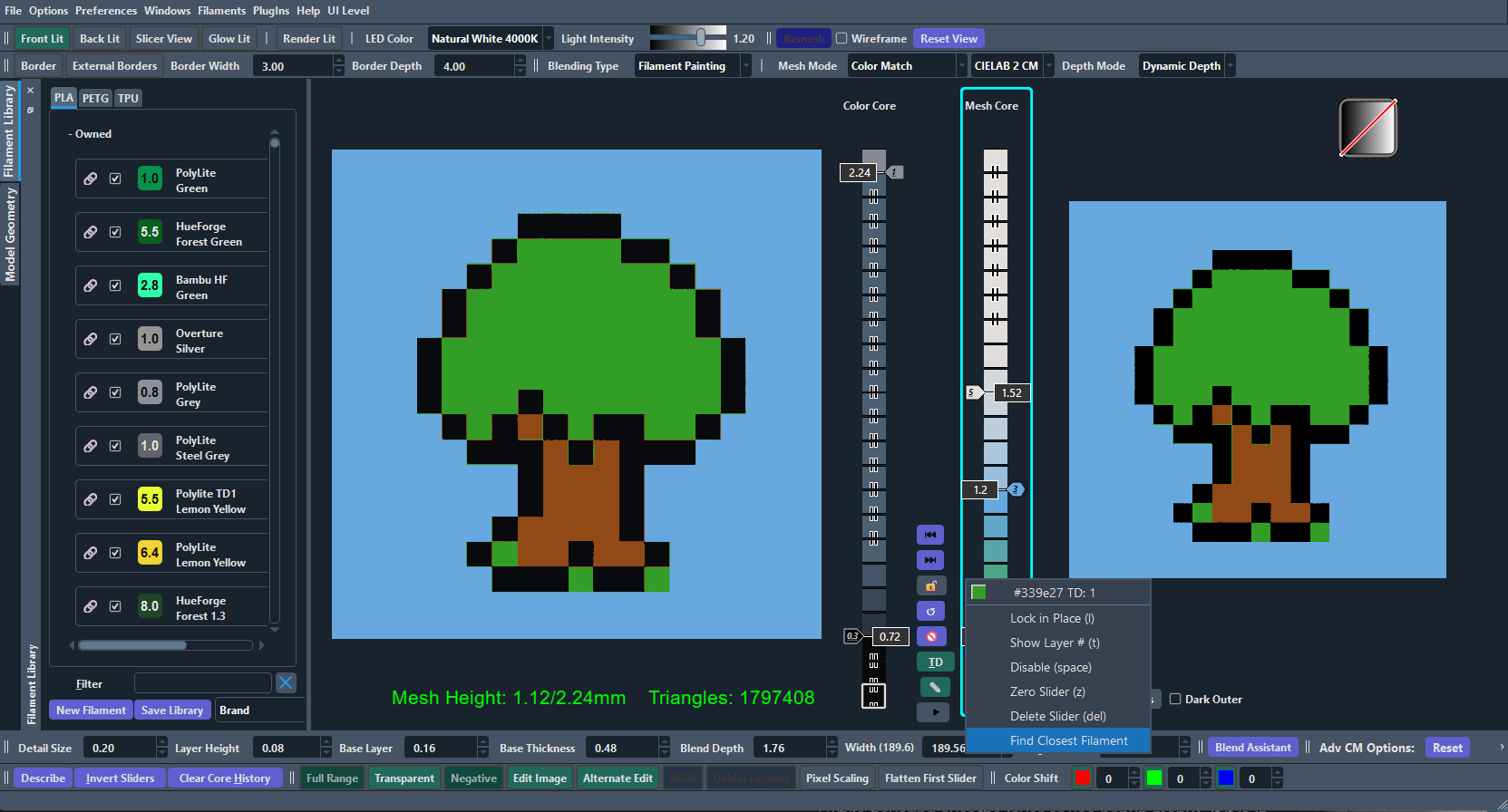The width and height of the screenshot is (1508, 812).
Task: Click the skip-to-last purple slider button
Action: click(930, 560)
